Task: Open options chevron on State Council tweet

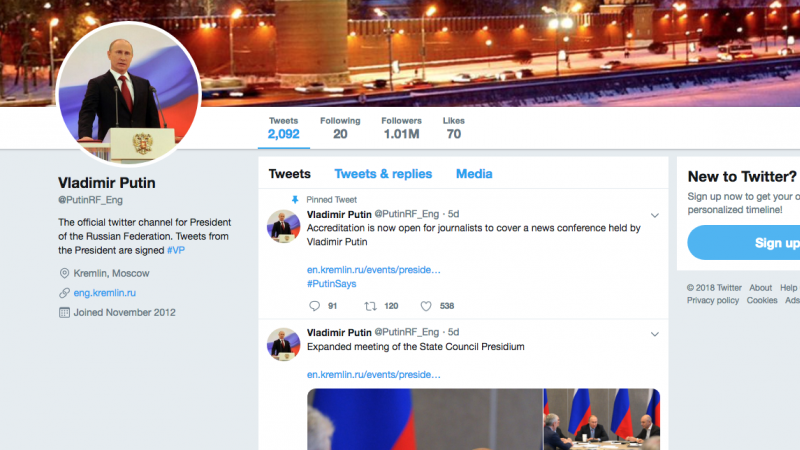Action: (x=655, y=334)
